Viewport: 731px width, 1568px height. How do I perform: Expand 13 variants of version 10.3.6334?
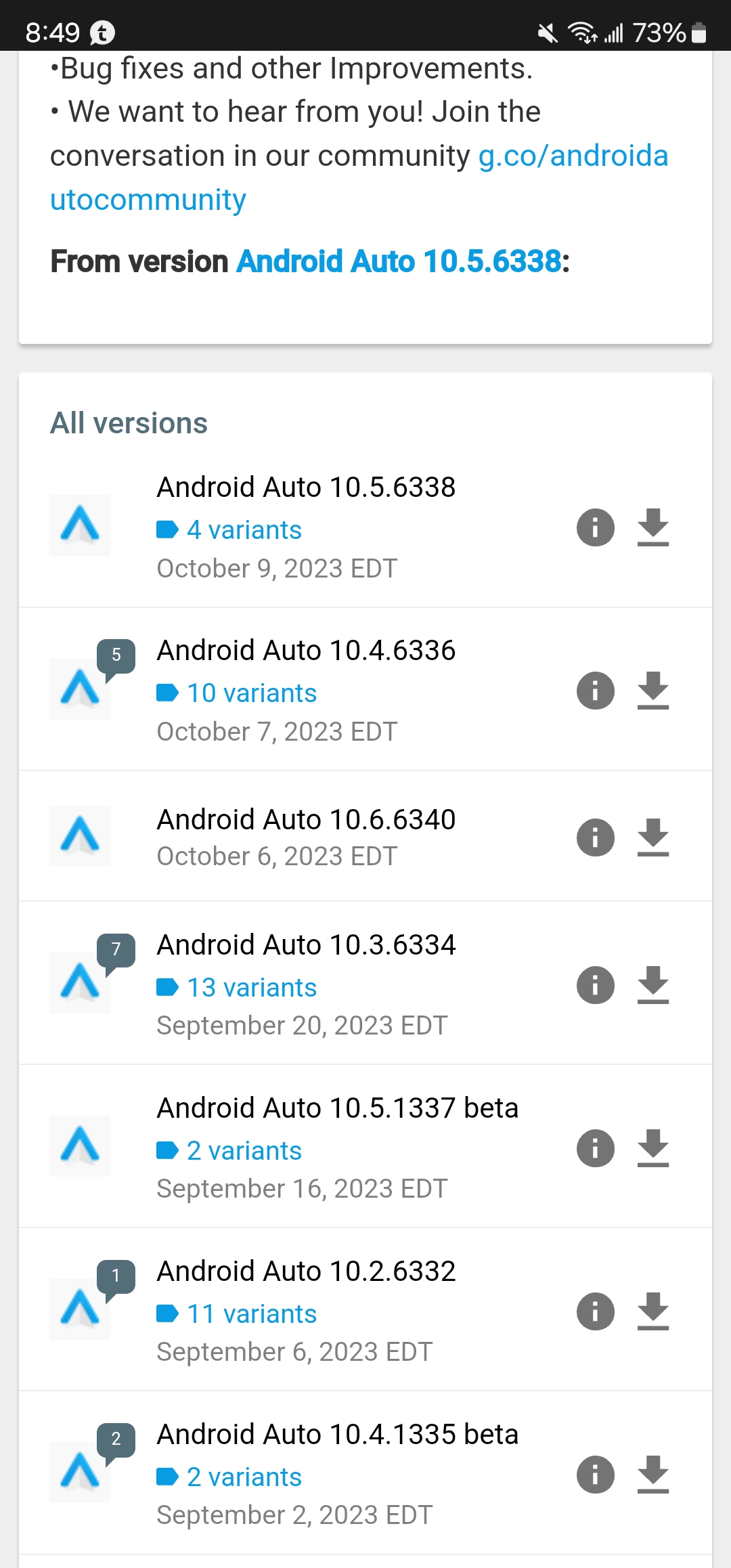[x=237, y=988]
